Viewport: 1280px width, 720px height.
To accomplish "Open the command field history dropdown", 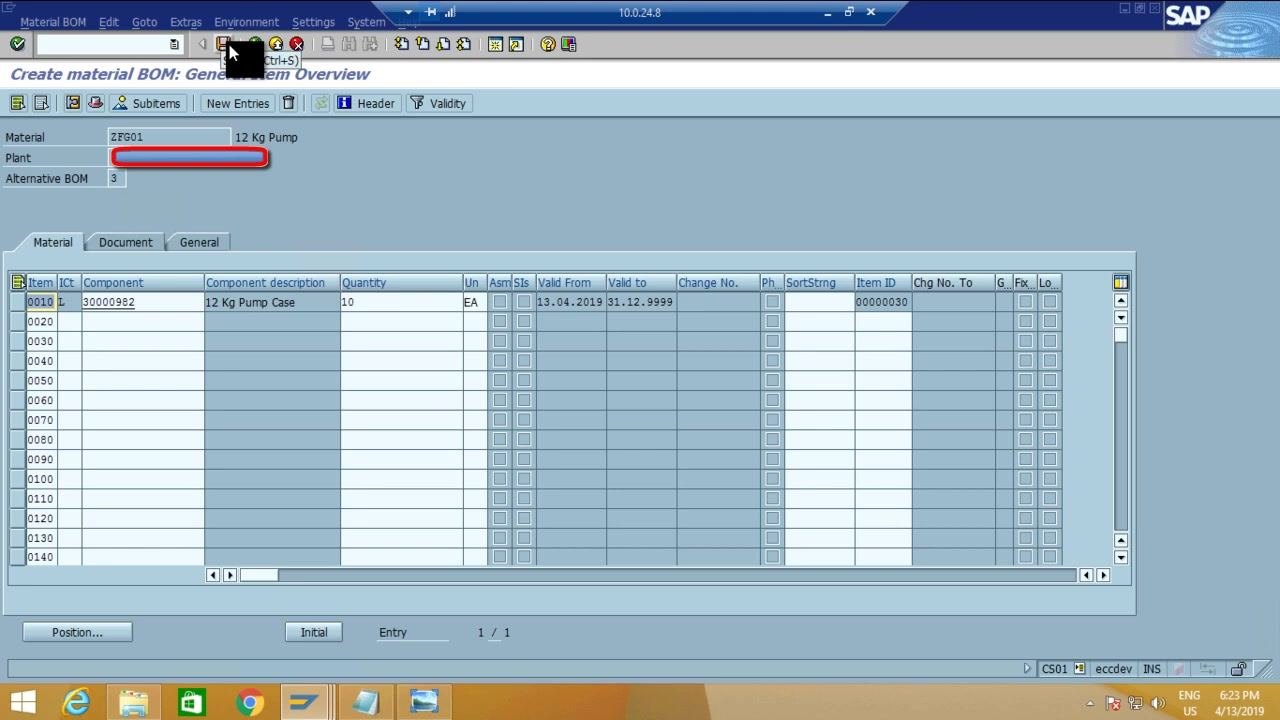I will tap(174, 44).
